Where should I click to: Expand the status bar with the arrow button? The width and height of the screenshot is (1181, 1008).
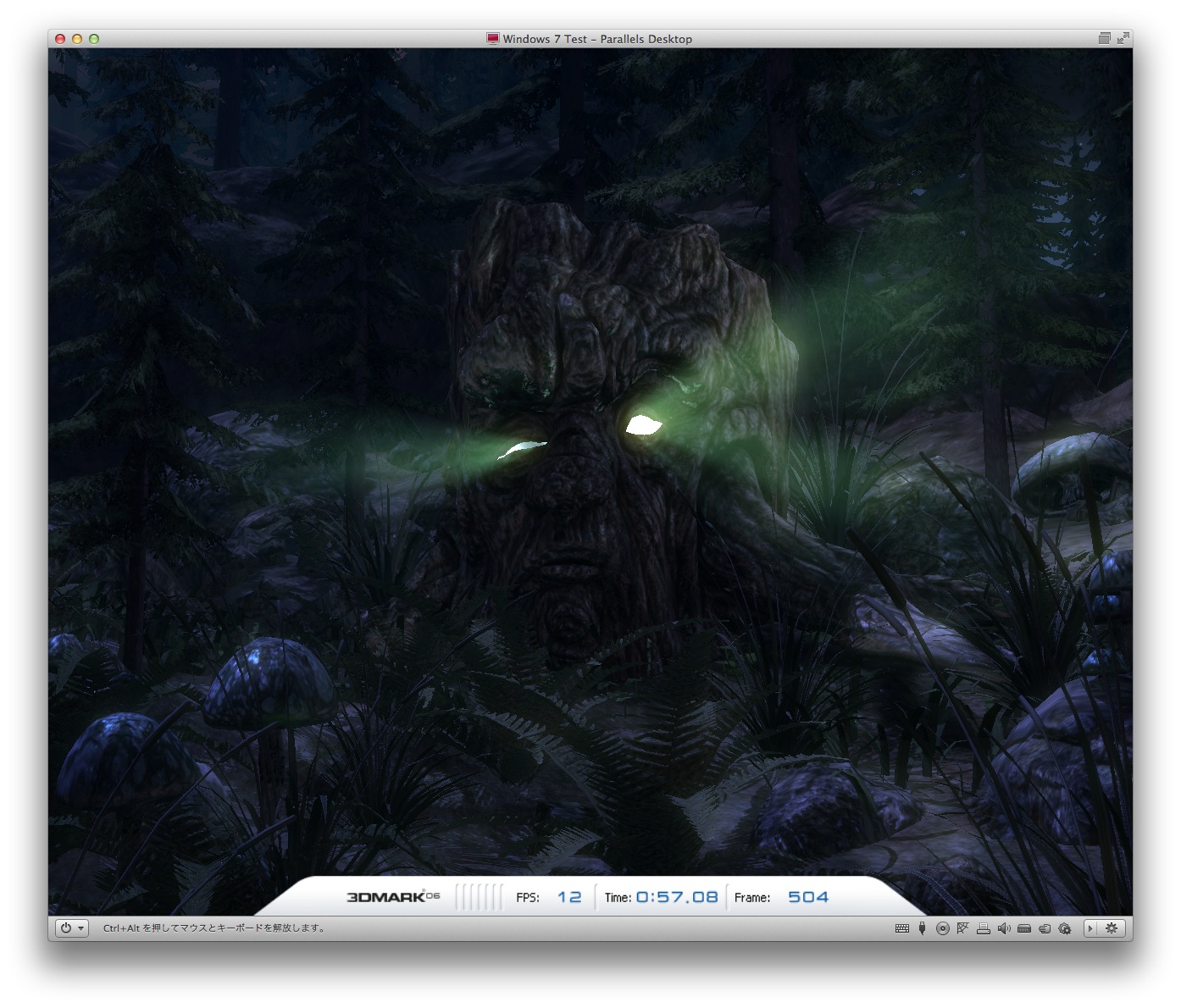(1091, 928)
